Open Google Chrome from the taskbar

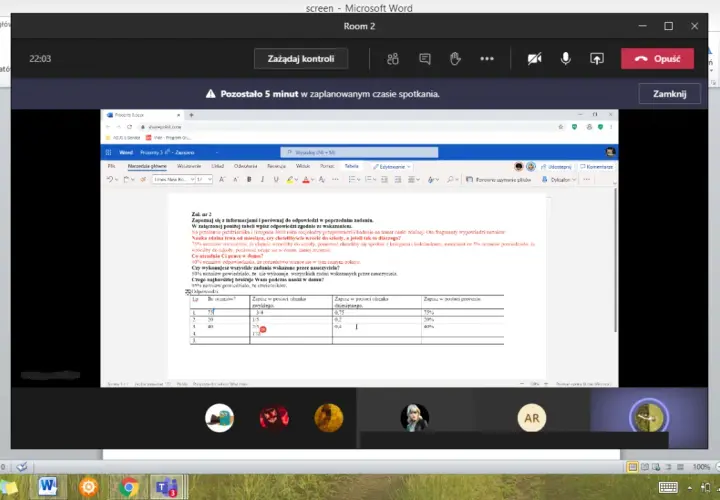click(129, 487)
